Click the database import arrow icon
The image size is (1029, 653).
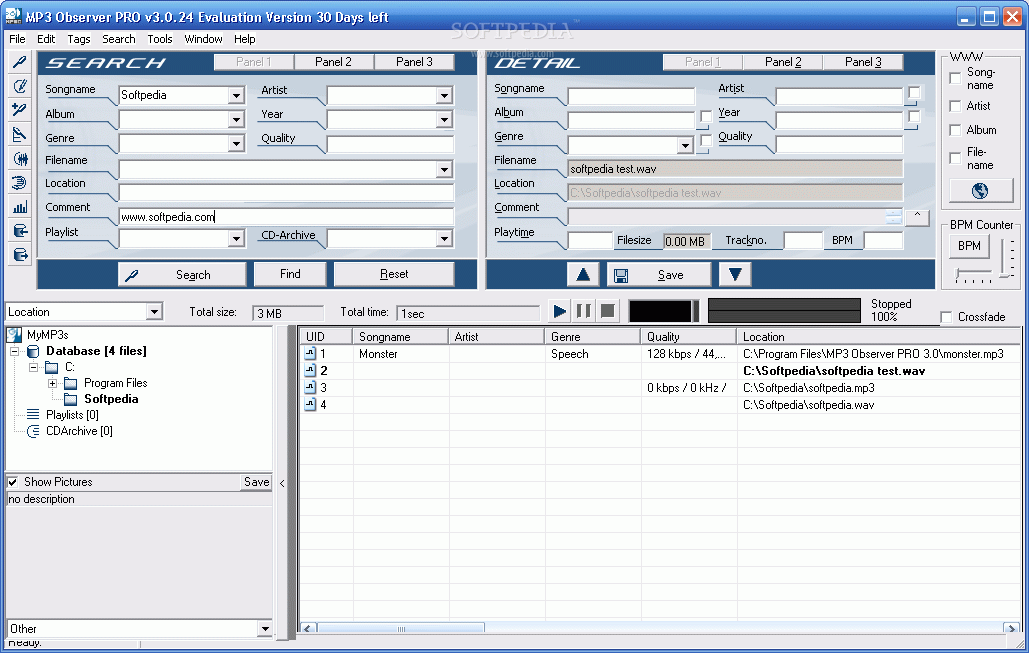(20, 231)
